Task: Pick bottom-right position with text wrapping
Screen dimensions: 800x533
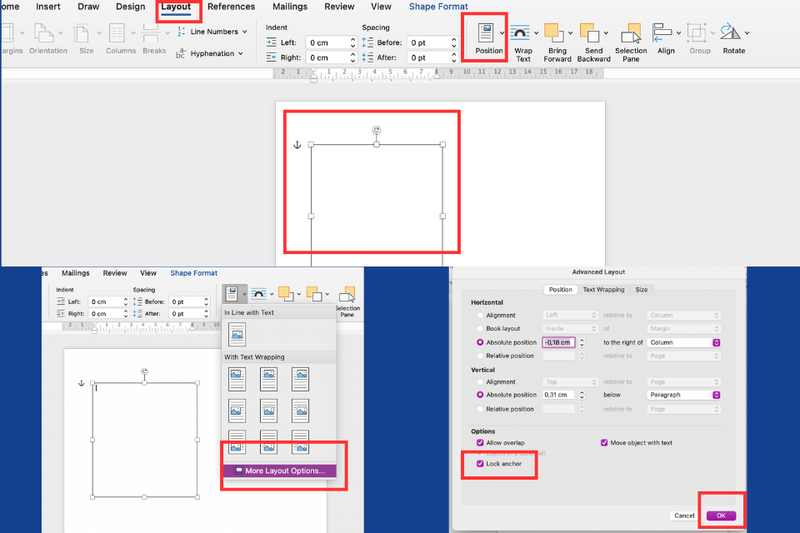Action: tap(301, 442)
